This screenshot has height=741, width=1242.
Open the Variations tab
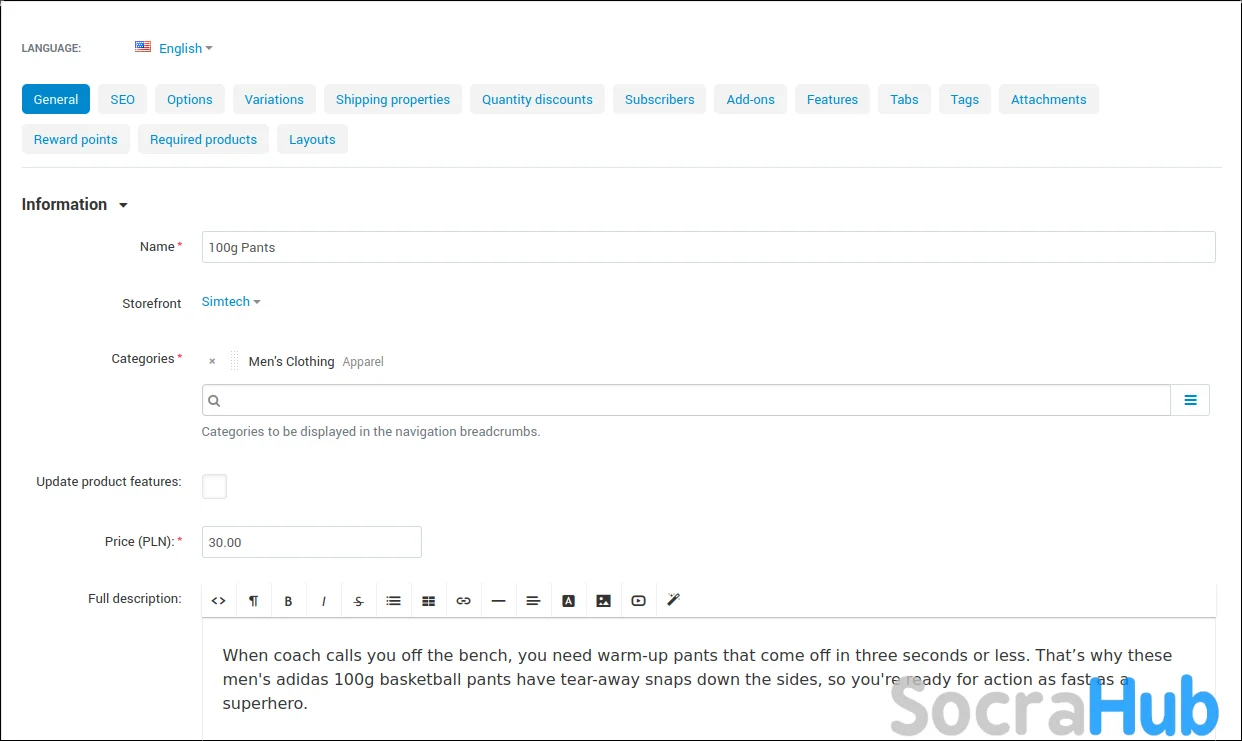pyautogui.click(x=274, y=99)
